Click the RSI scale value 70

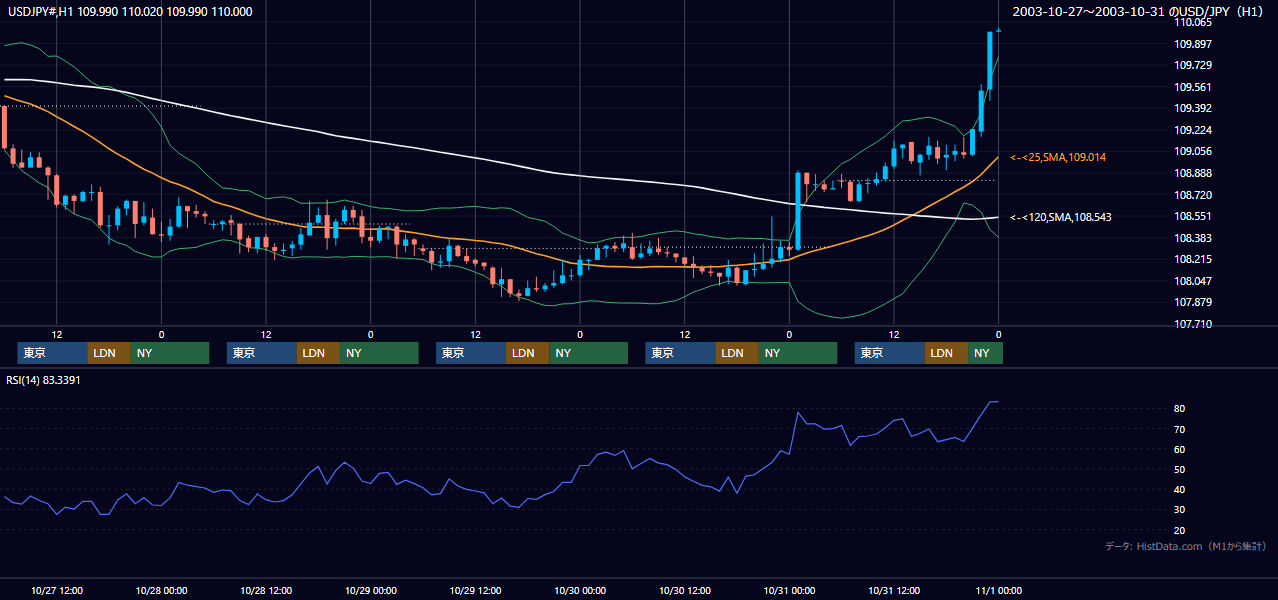click(1180, 429)
